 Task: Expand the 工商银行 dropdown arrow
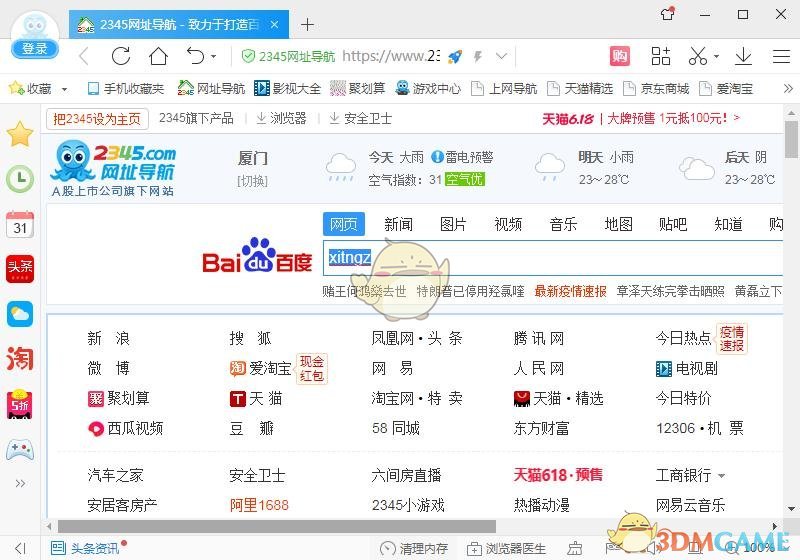click(x=721, y=476)
